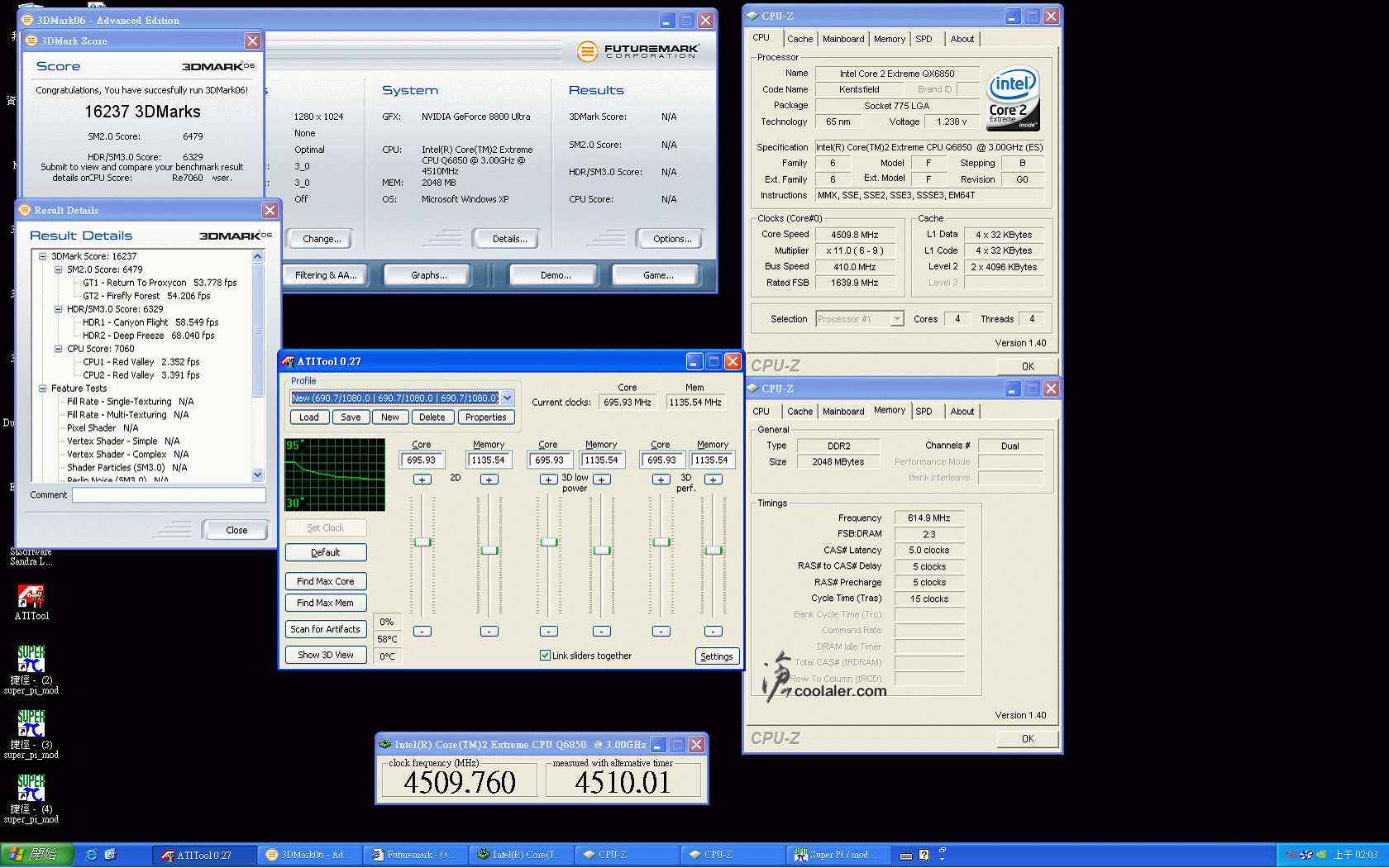The width and height of the screenshot is (1389, 868).
Task: Switch to Super PI taskbar button
Action: pyautogui.click(x=838, y=855)
